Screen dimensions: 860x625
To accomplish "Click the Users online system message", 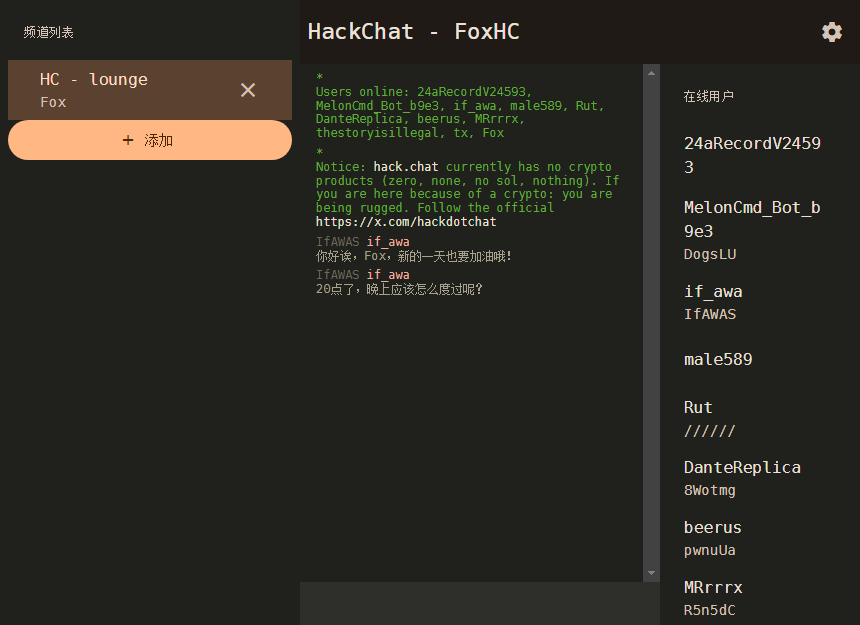I will (460, 112).
